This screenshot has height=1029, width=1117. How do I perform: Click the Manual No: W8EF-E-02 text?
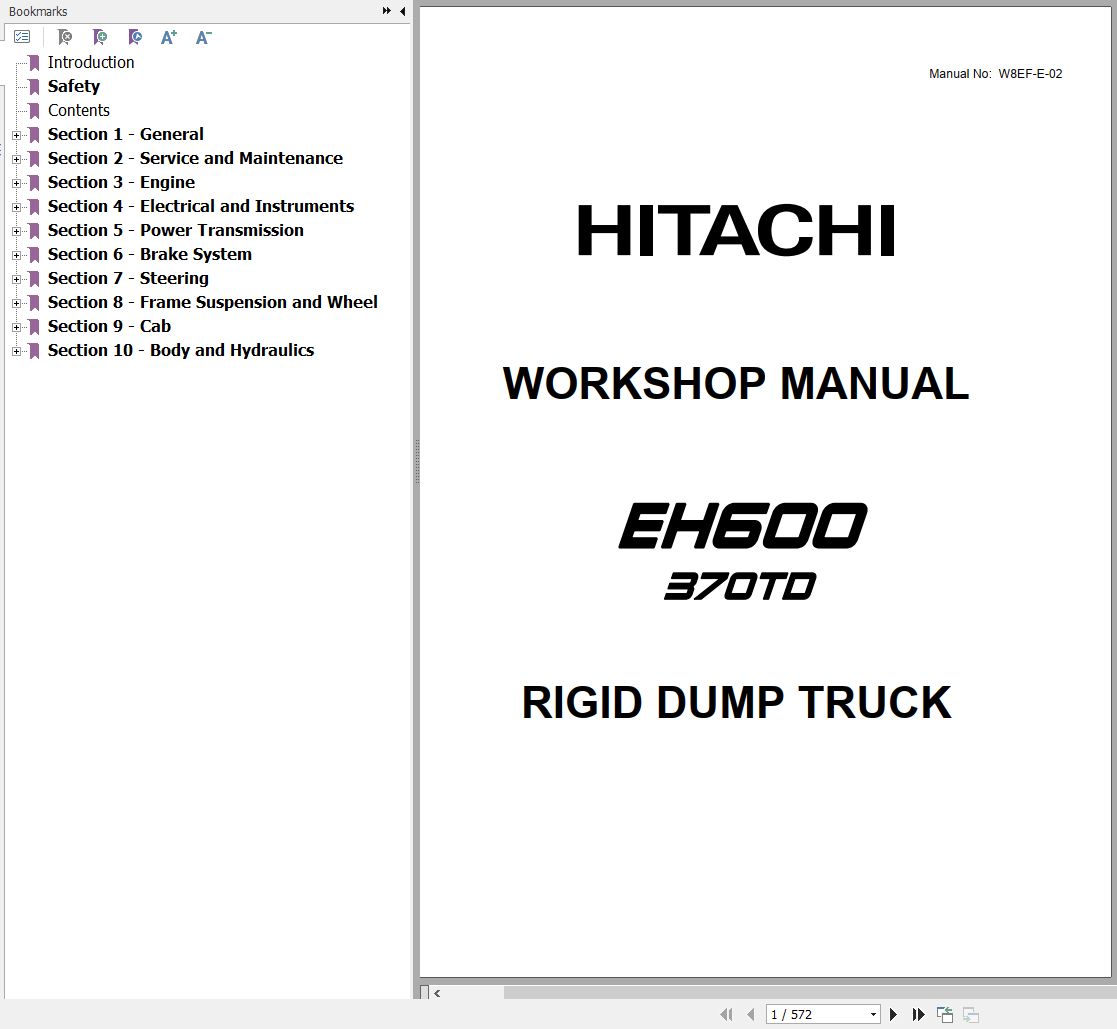[995, 73]
